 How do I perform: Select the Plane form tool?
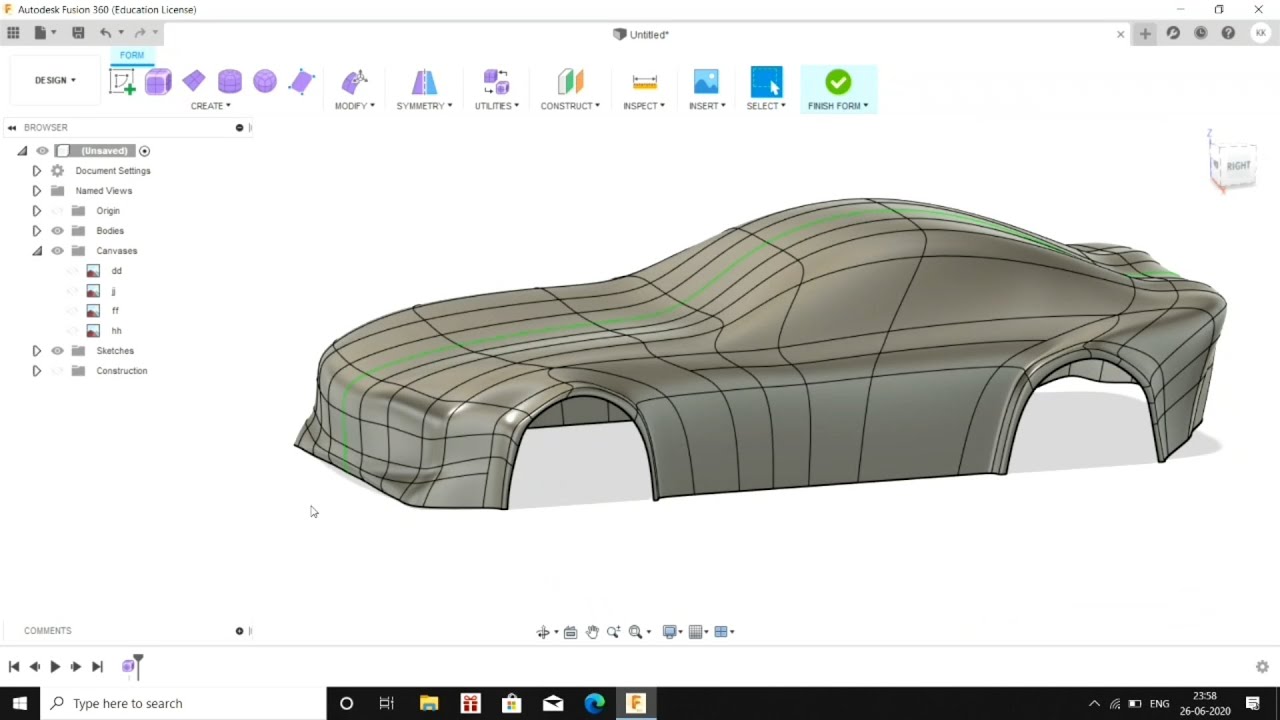pyautogui.click(x=194, y=81)
